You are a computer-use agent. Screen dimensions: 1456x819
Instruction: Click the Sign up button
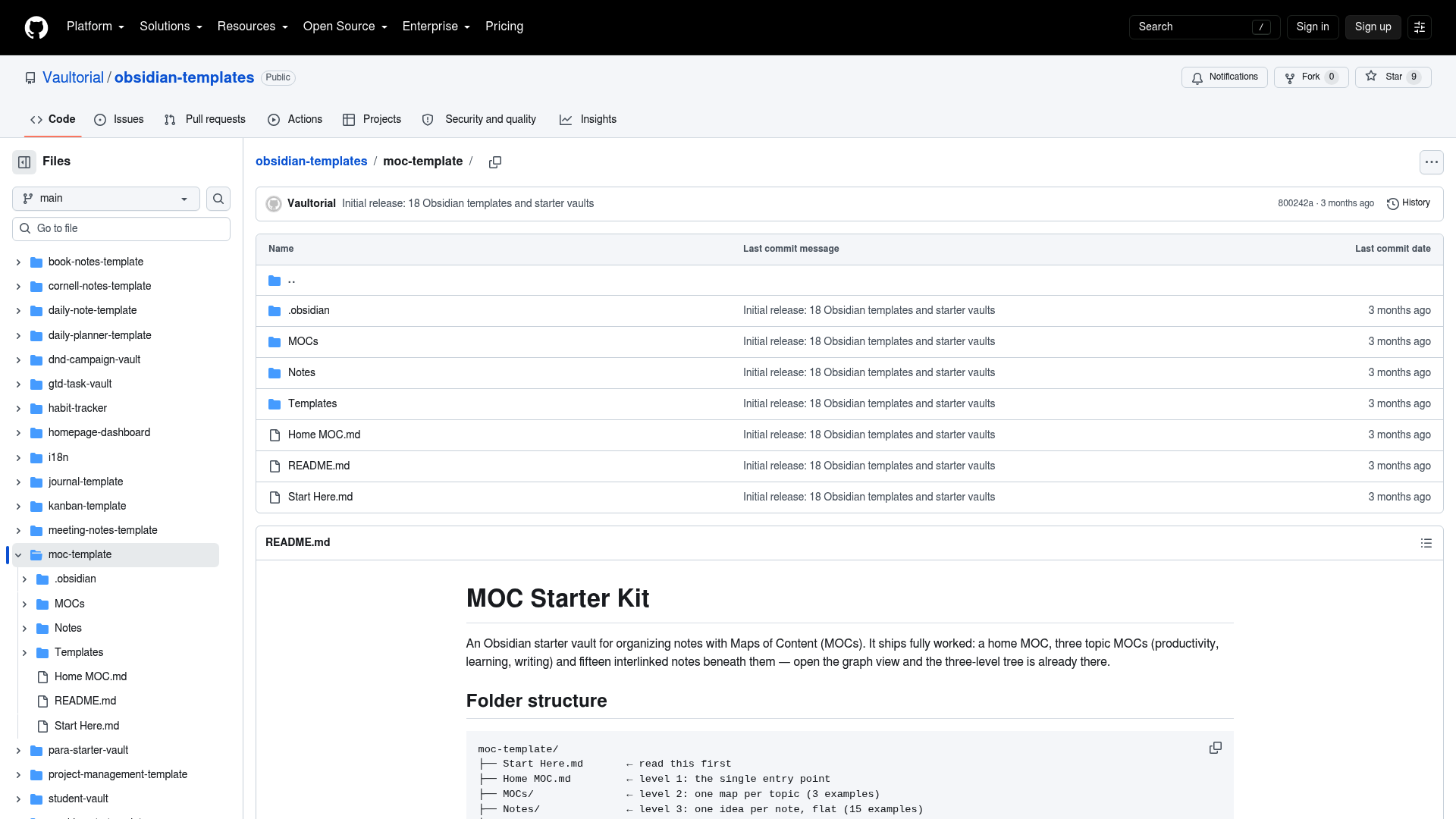tap(1373, 27)
